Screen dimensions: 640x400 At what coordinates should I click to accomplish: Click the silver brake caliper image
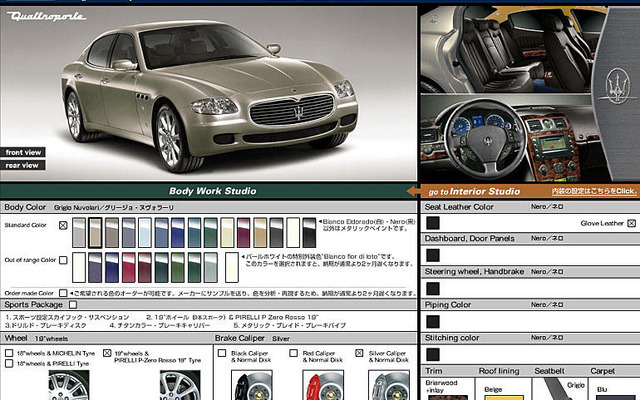(x=389, y=385)
